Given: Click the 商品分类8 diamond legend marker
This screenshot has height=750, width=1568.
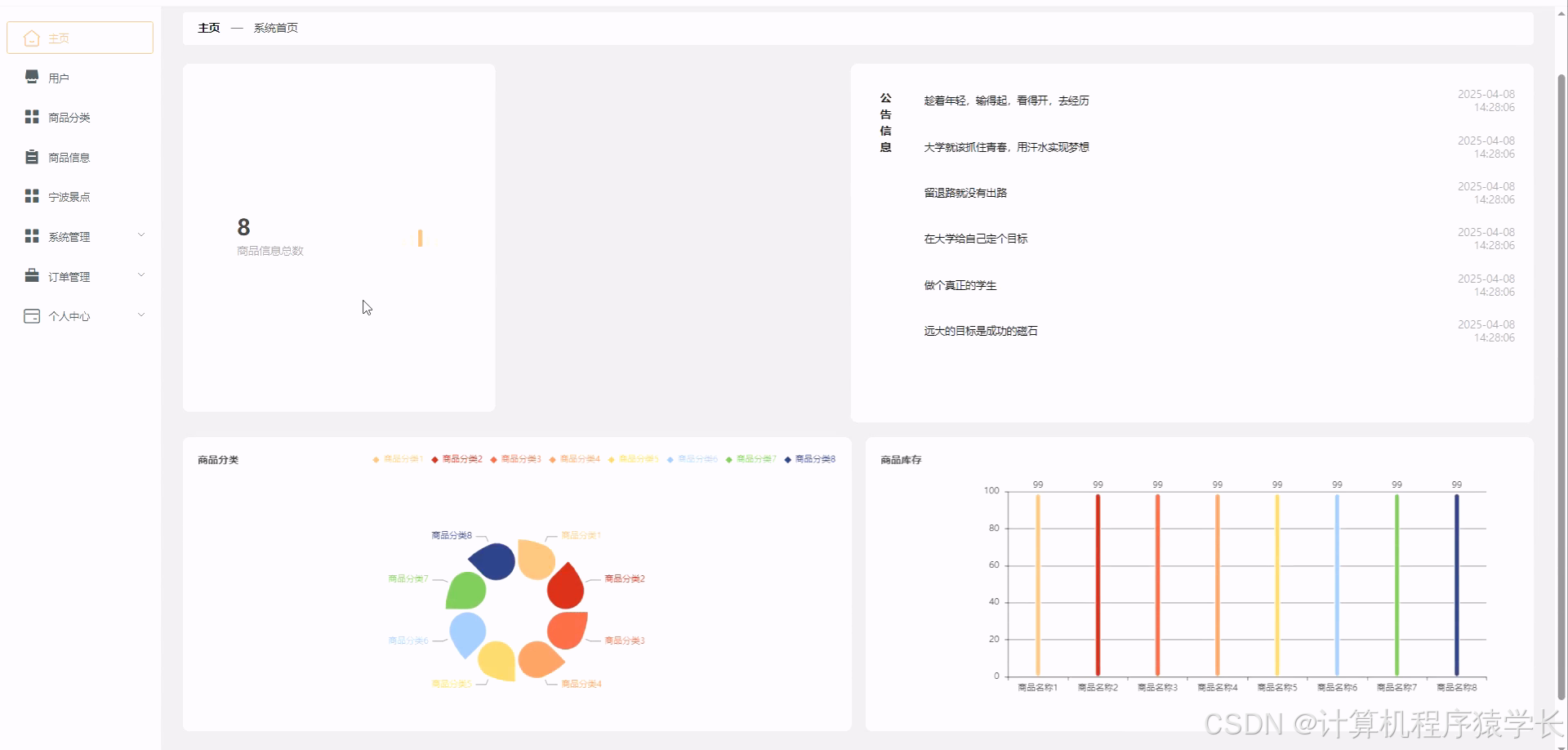Looking at the screenshot, I should [787, 459].
